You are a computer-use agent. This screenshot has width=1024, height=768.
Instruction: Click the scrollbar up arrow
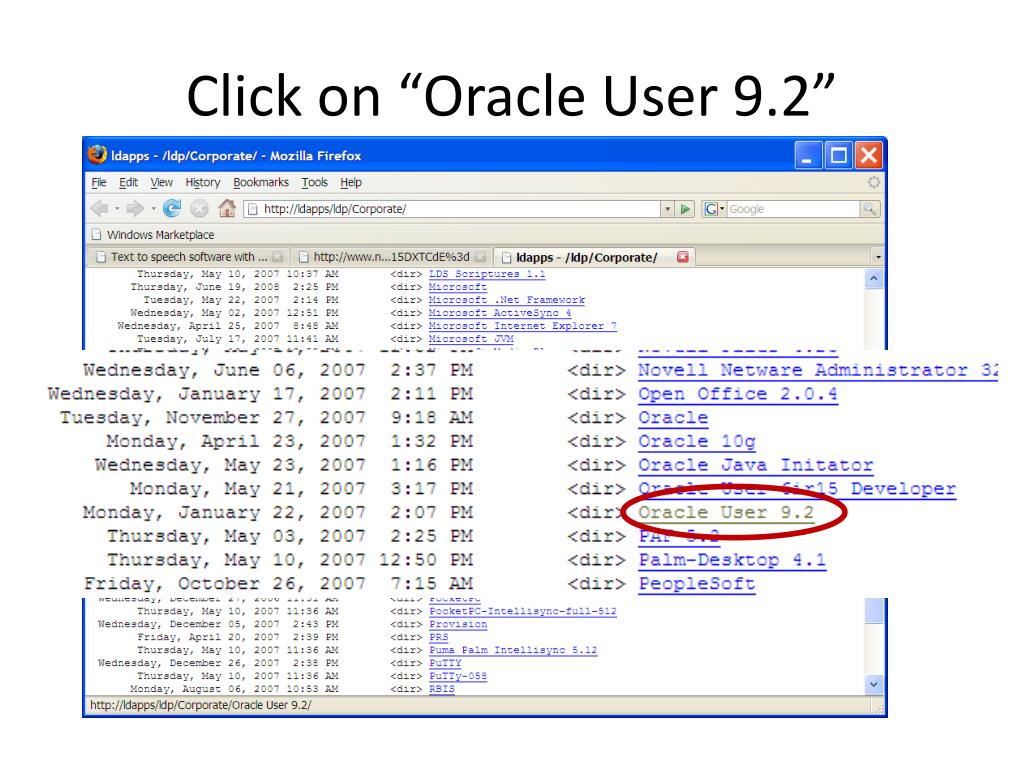(x=874, y=280)
